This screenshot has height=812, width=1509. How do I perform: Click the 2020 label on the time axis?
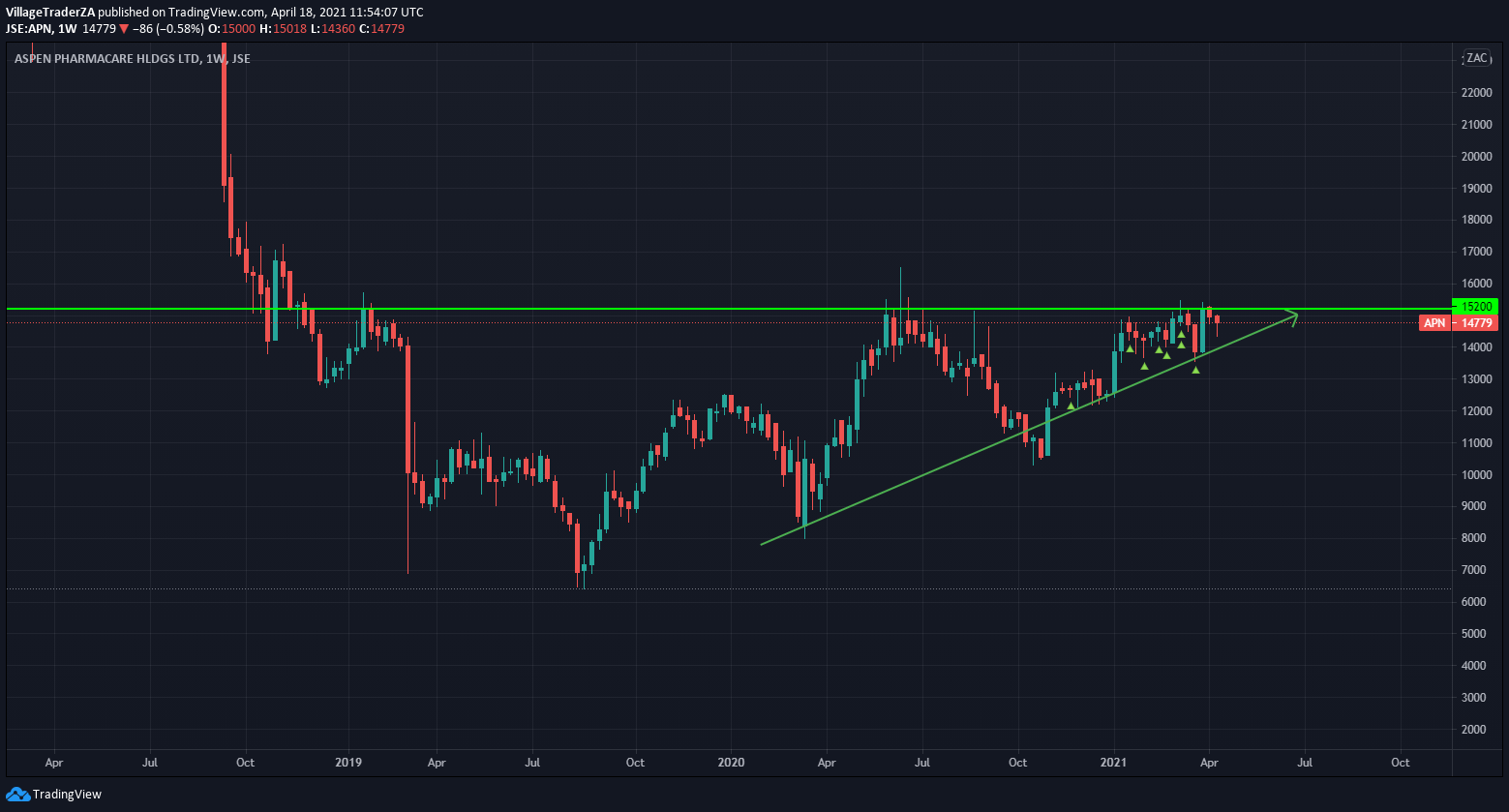pyautogui.click(x=731, y=763)
